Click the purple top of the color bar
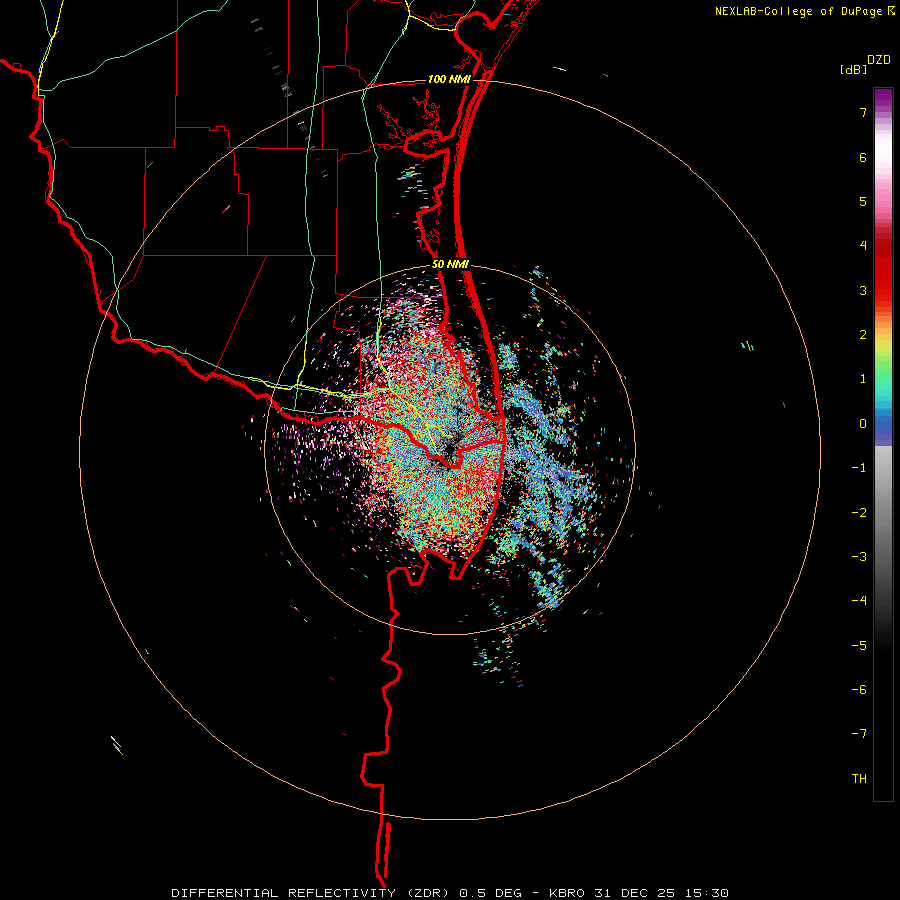This screenshot has width=900, height=900. coord(883,100)
